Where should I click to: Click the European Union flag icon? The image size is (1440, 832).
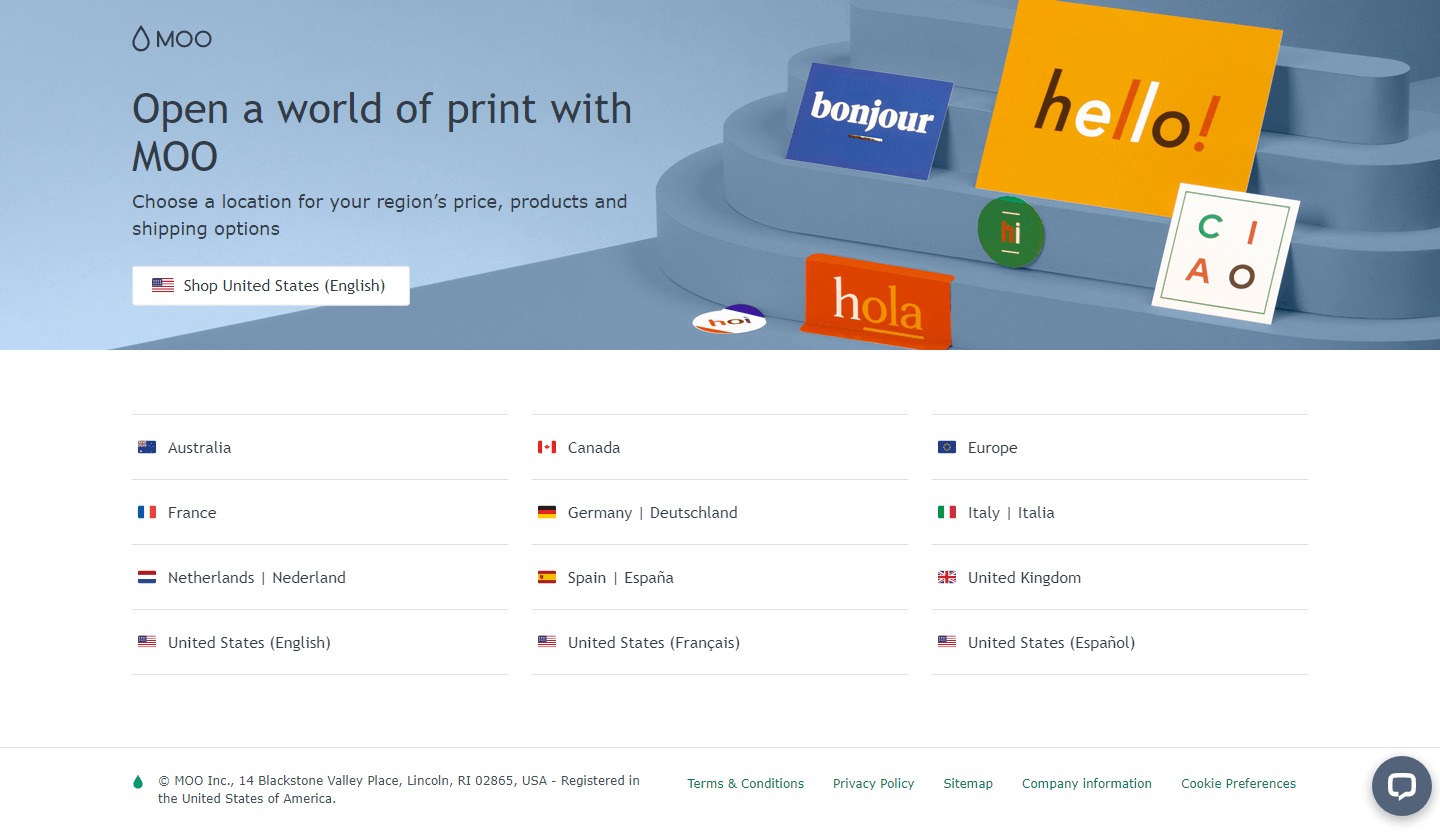point(947,447)
